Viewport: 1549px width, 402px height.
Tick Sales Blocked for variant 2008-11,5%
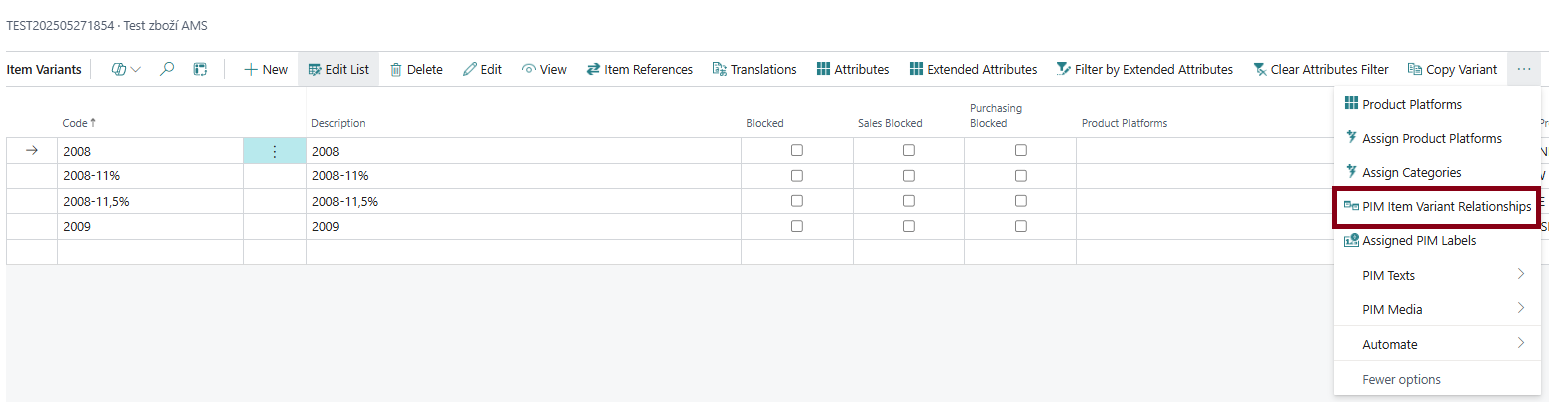coord(909,201)
